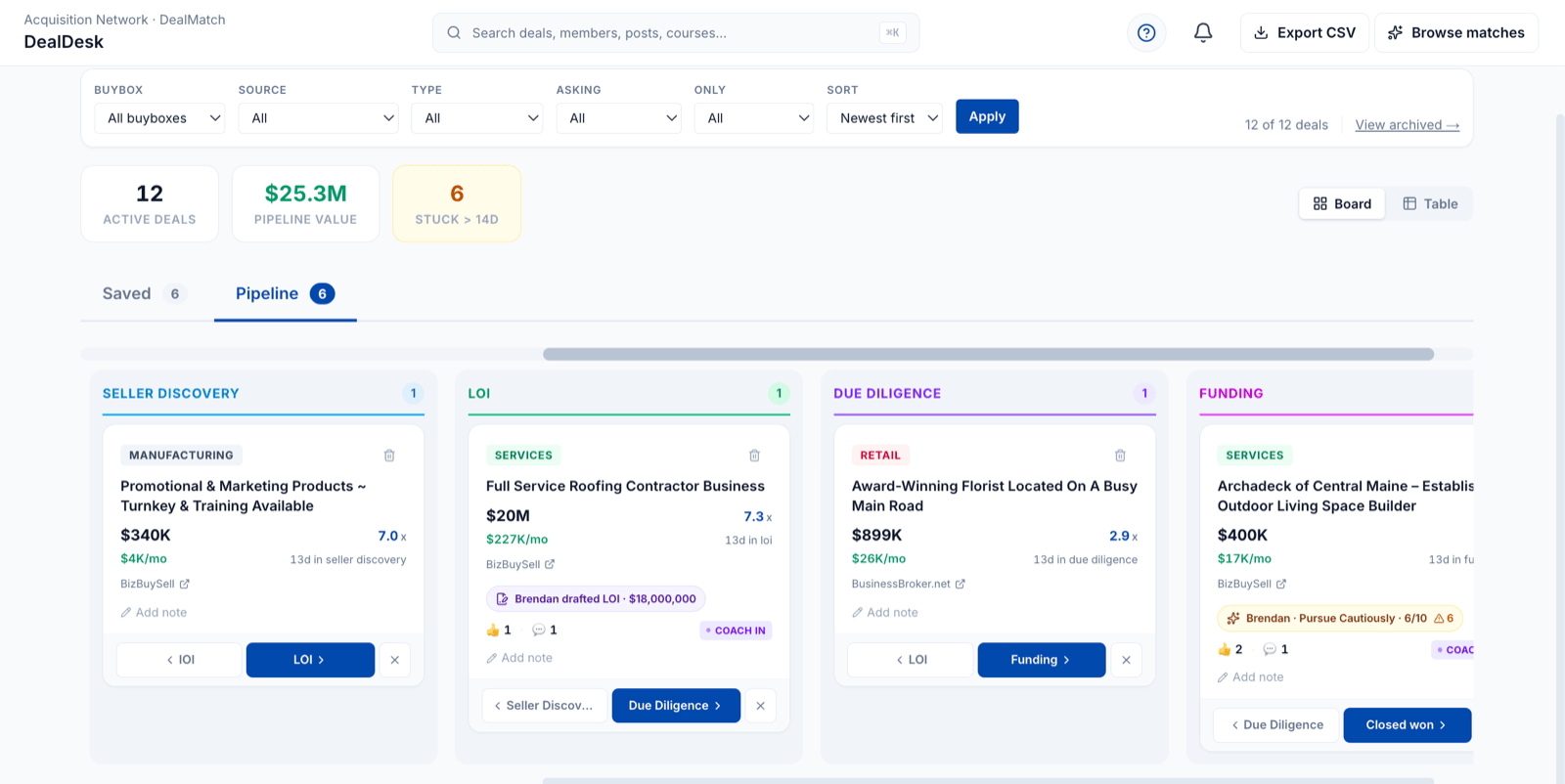Click Browse matches button

1456,32
